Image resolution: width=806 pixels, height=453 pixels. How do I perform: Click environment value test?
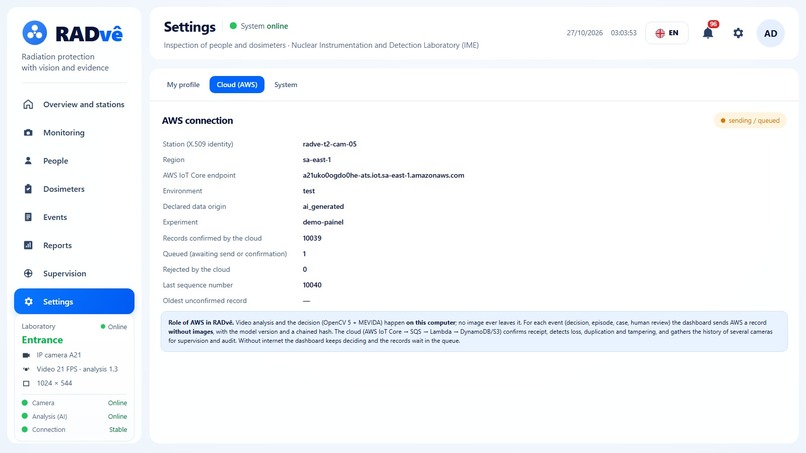[308, 191]
